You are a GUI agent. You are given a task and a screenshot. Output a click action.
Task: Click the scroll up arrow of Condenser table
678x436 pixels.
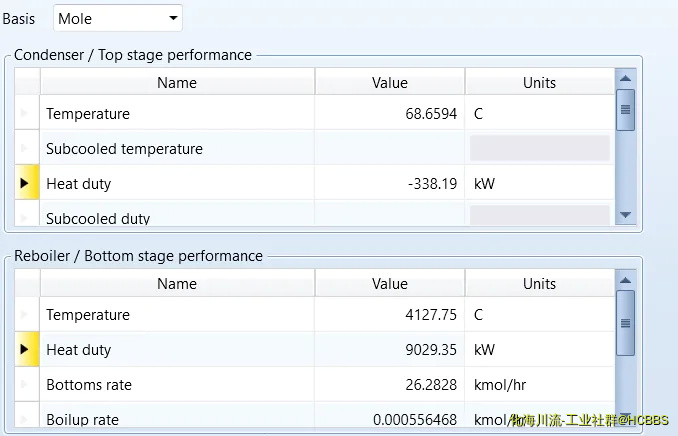point(625,78)
